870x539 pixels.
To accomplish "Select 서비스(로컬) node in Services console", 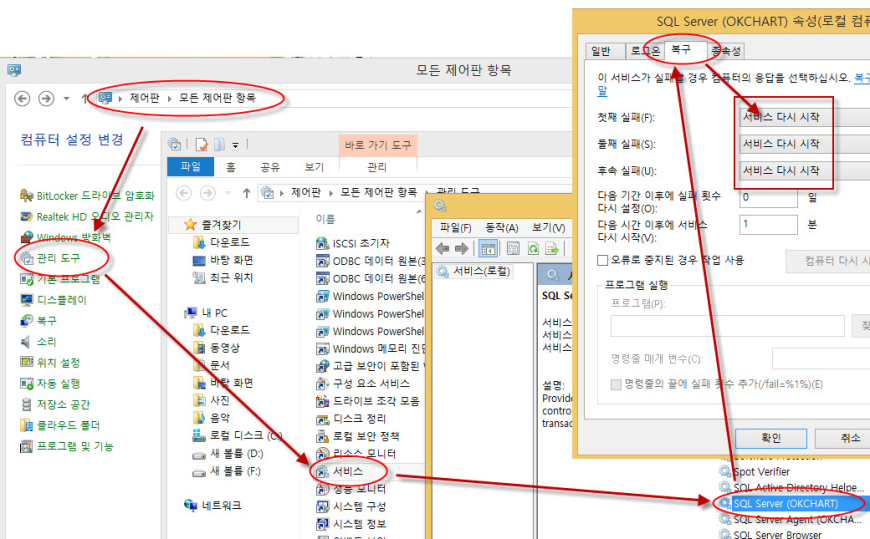I will tap(473, 271).
